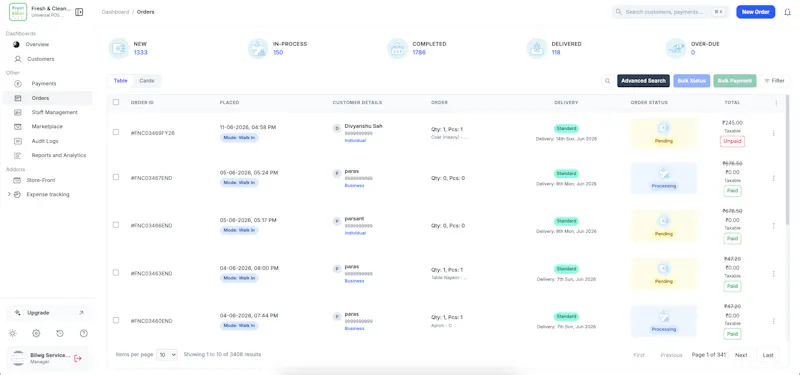Screen dimensions: 800x375
Task: Click the NEW orders stat icon
Action: pyautogui.click(x=119, y=48)
